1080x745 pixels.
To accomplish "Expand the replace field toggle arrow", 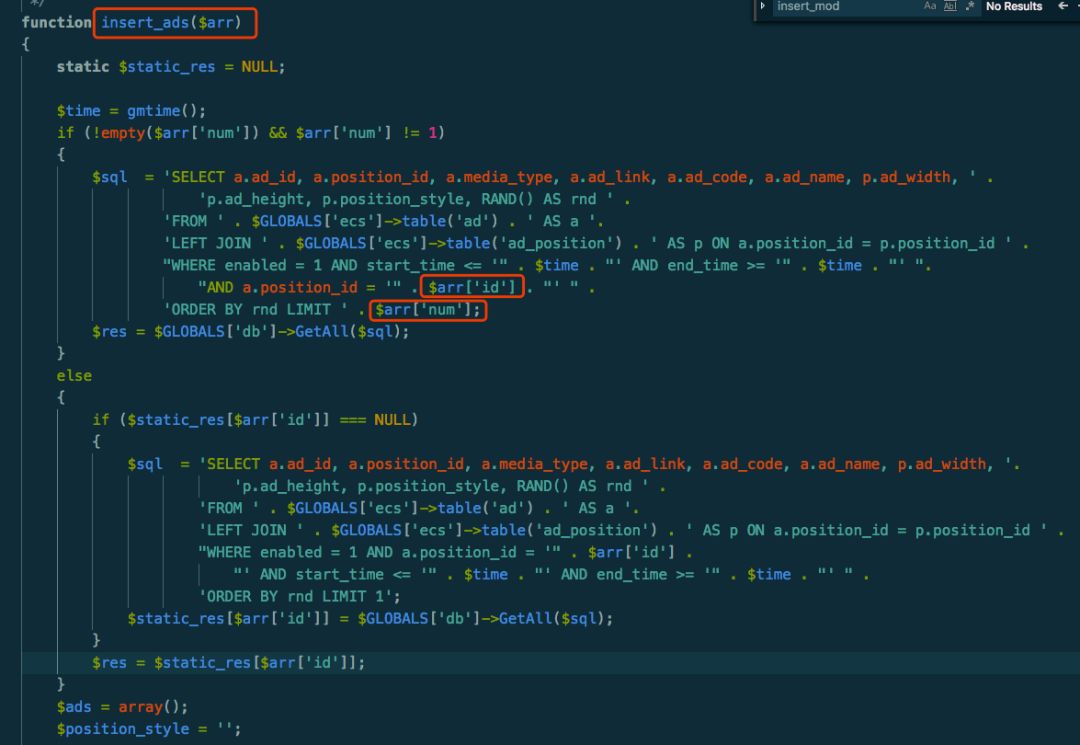I will tap(763, 6).
